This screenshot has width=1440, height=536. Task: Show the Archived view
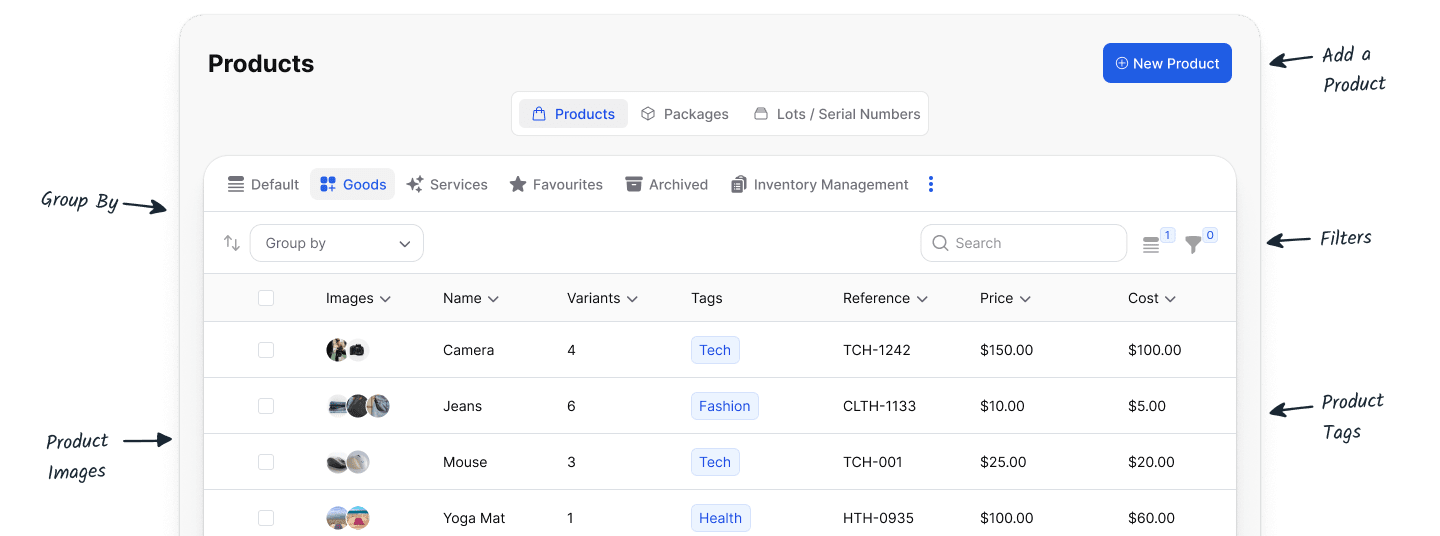666,184
